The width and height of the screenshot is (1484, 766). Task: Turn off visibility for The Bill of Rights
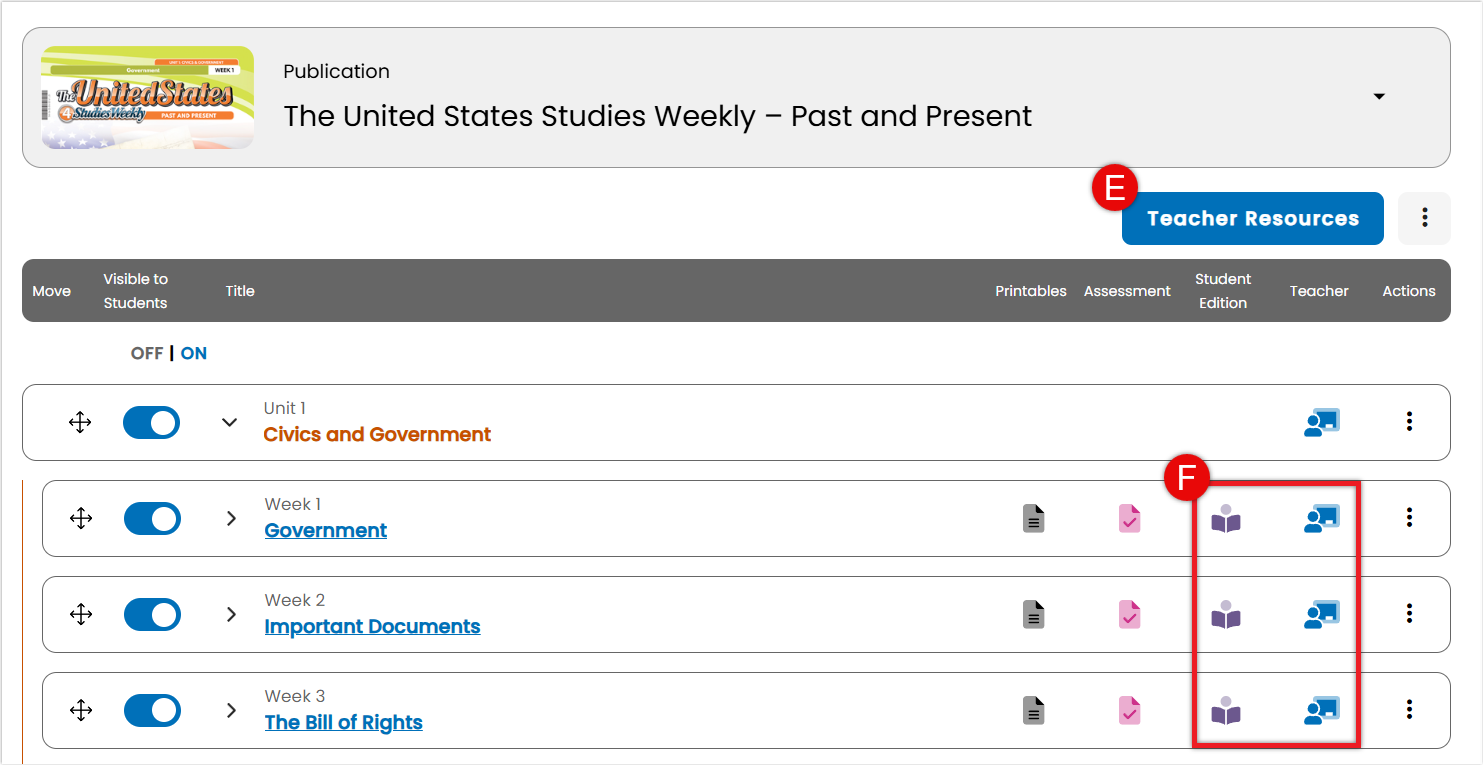152,710
